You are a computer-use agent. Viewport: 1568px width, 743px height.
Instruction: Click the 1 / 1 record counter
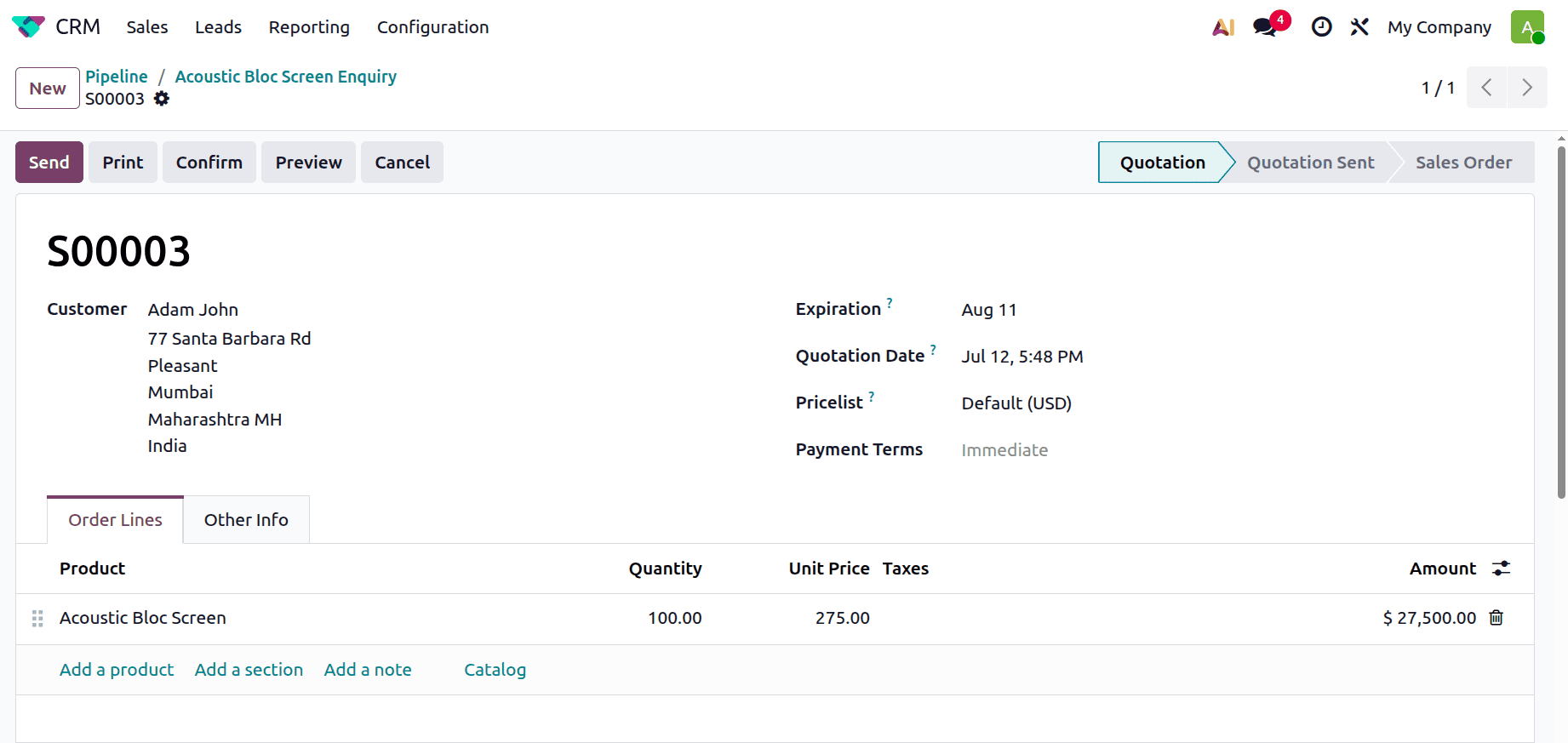point(1438,88)
